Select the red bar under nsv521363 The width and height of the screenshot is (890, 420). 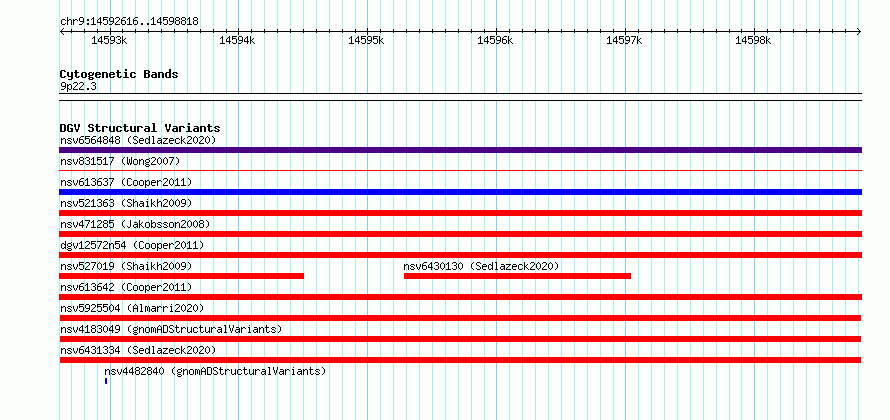[460, 213]
